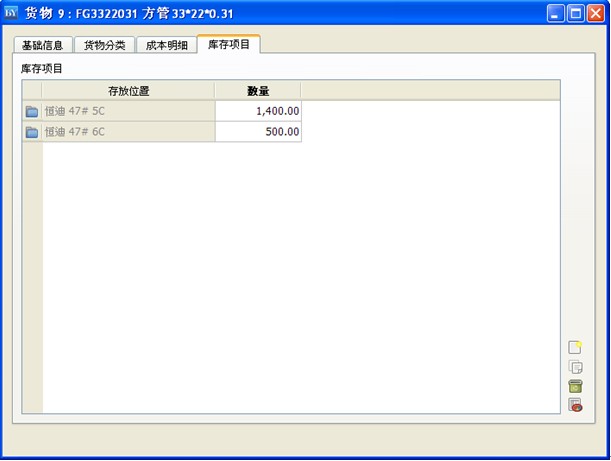Click the copy item icon

pyautogui.click(x=575, y=367)
